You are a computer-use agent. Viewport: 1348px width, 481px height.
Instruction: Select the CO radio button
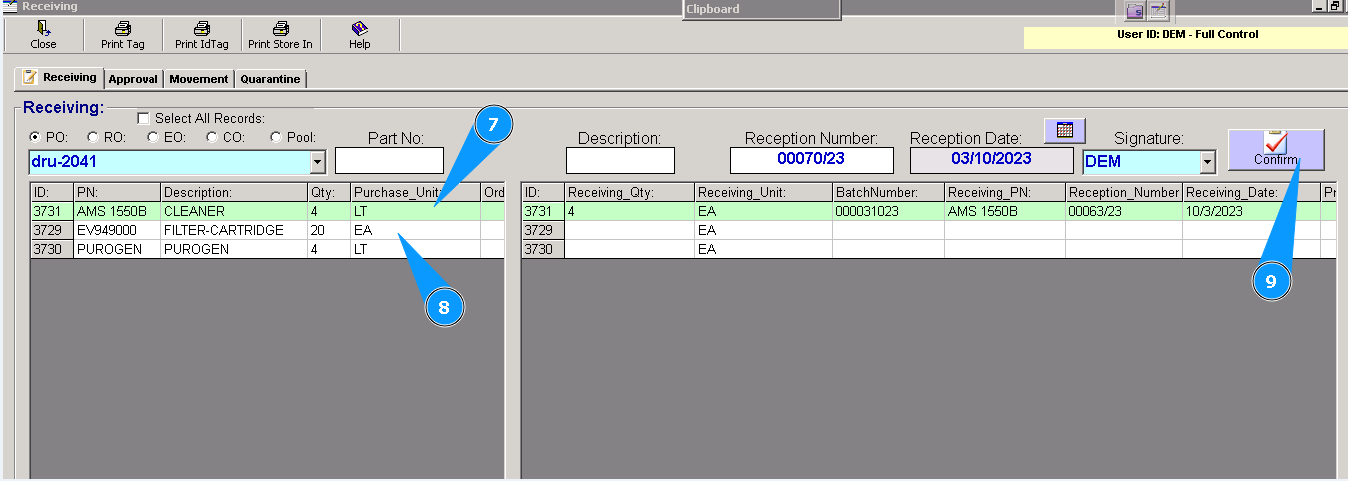[212, 137]
